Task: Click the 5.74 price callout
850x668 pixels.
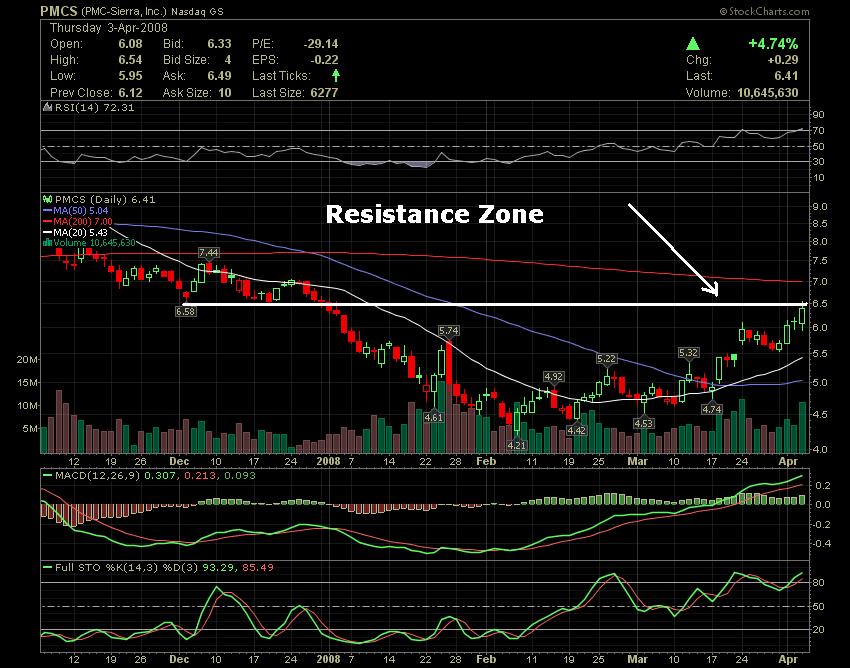Action: tap(449, 330)
